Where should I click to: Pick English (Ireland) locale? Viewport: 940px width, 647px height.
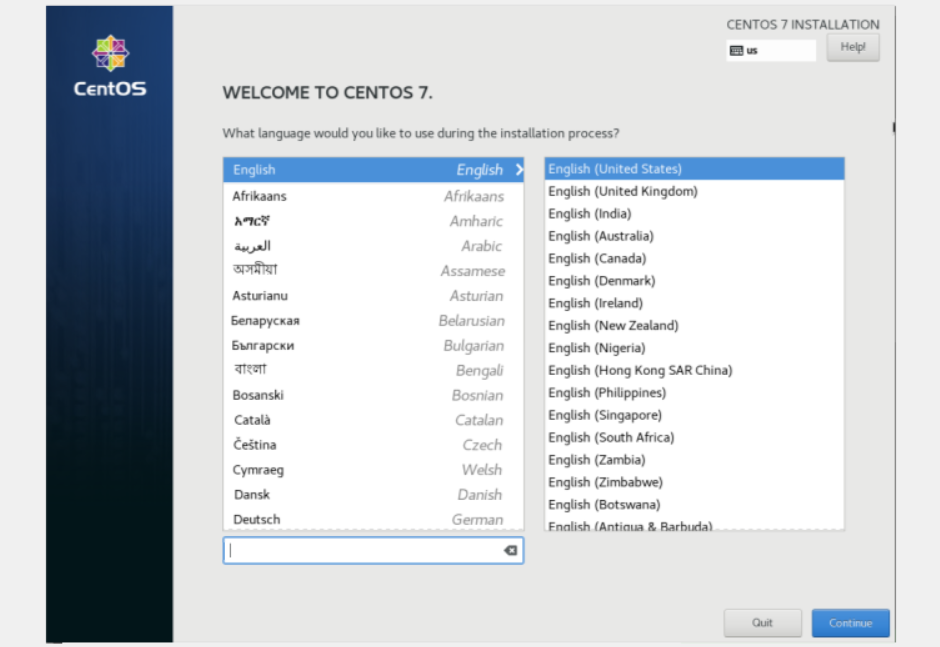pyautogui.click(x=694, y=303)
